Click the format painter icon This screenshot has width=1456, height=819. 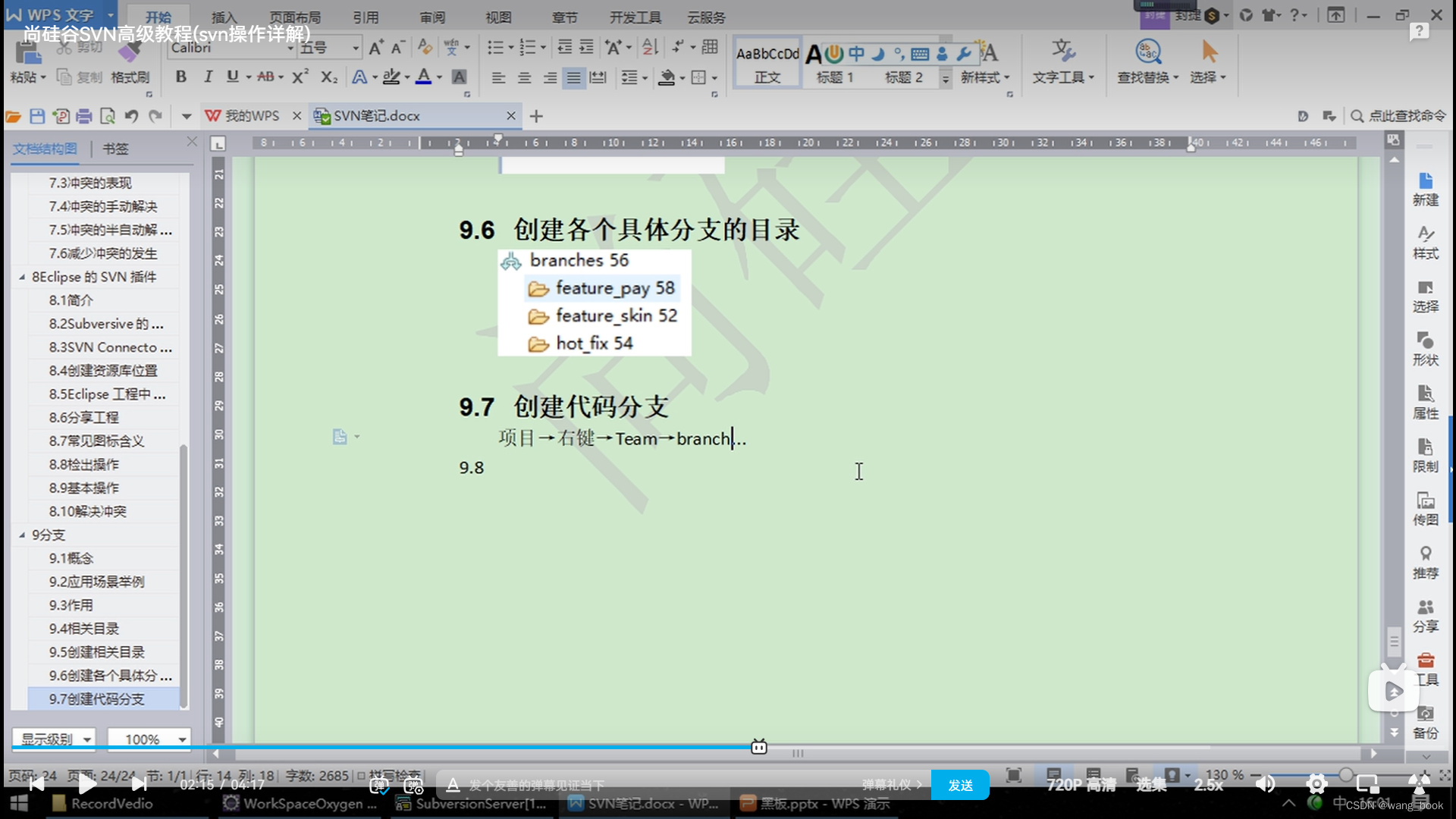tap(129, 52)
